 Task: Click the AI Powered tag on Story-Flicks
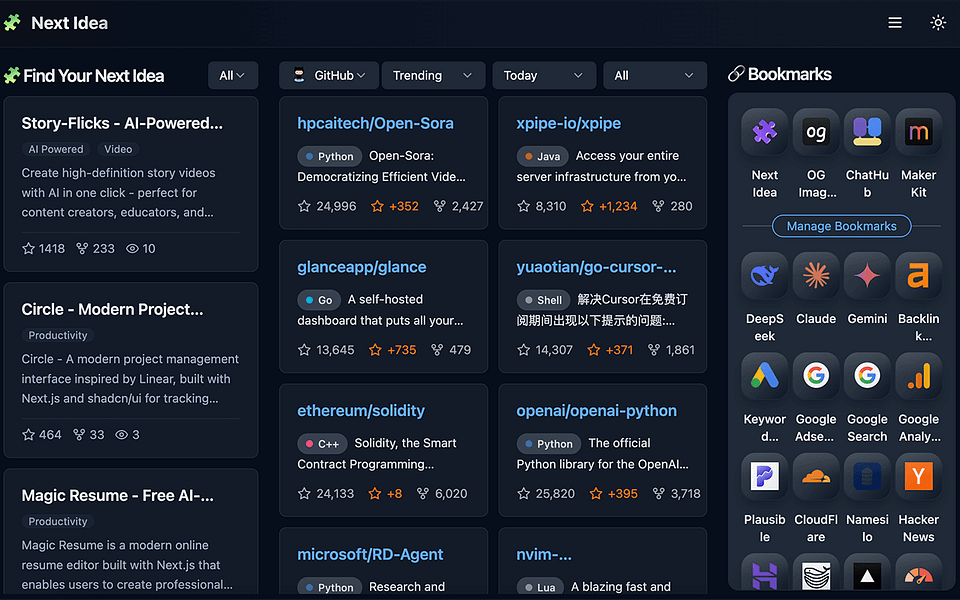(56, 149)
